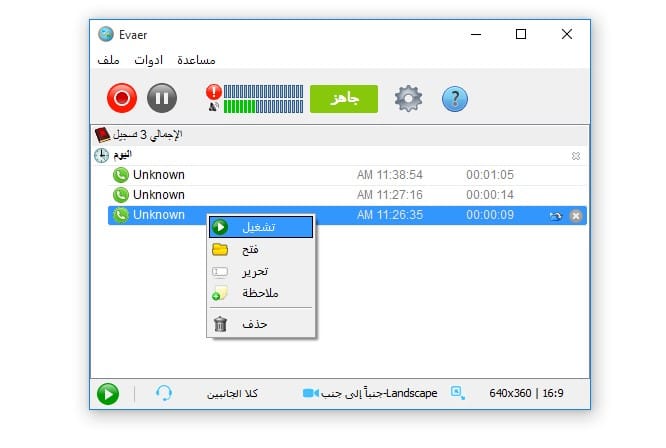This screenshot has width=666, height=448.
Task: Open help via blue question mark icon
Action: click(x=454, y=99)
